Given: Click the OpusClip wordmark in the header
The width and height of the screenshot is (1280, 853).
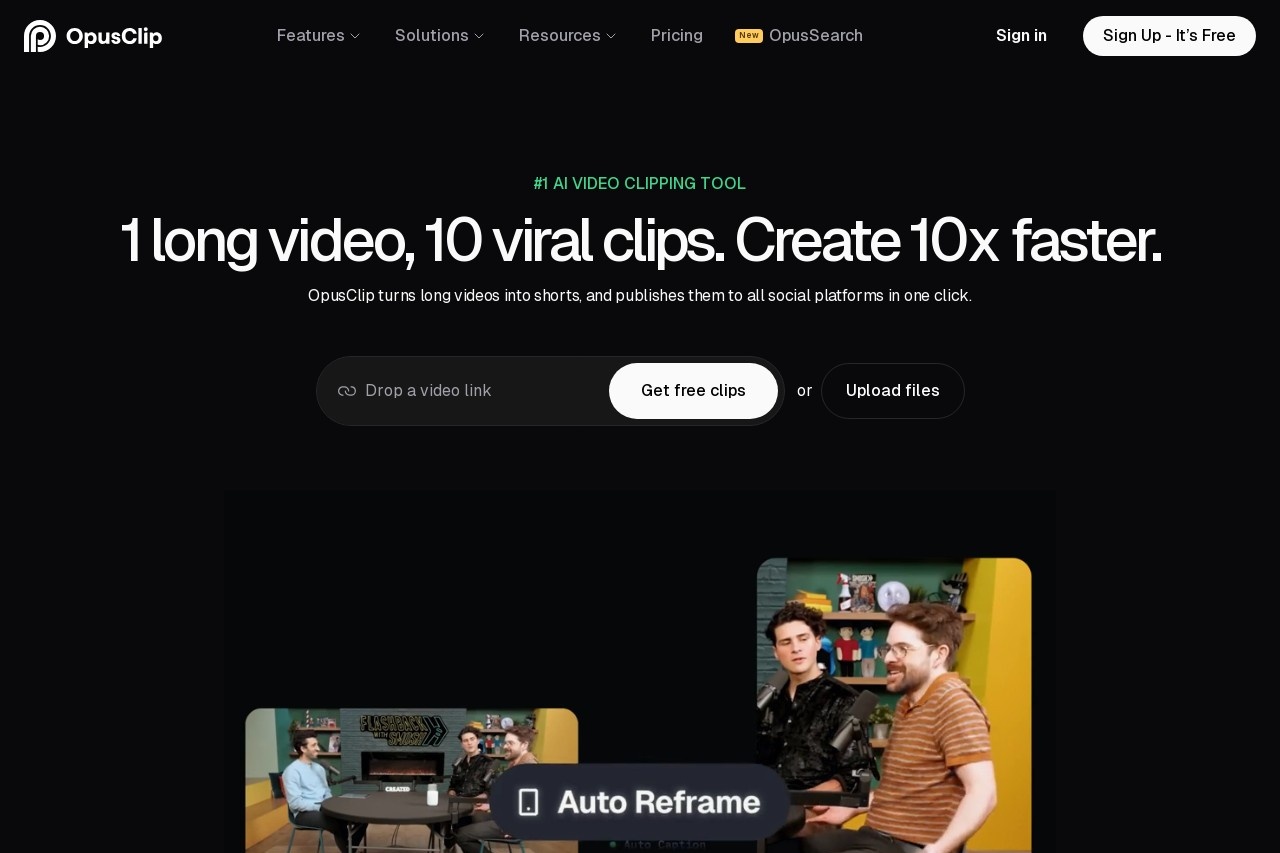Looking at the screenshot, I should [113, 35].
